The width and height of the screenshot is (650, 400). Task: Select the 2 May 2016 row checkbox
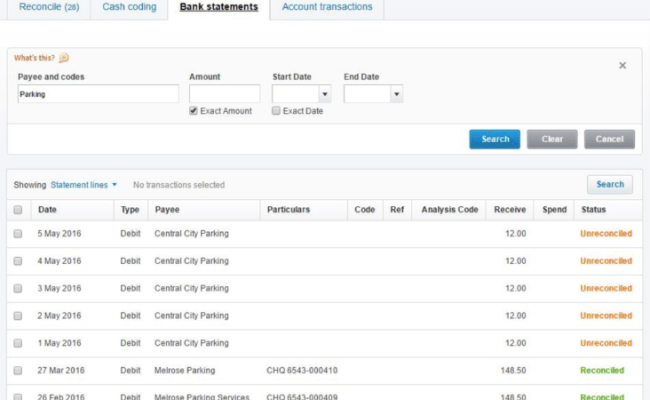click(x=18, y=316)
